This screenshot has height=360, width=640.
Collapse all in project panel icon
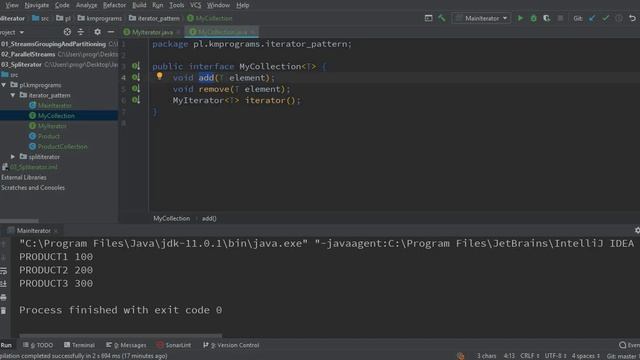81,32
